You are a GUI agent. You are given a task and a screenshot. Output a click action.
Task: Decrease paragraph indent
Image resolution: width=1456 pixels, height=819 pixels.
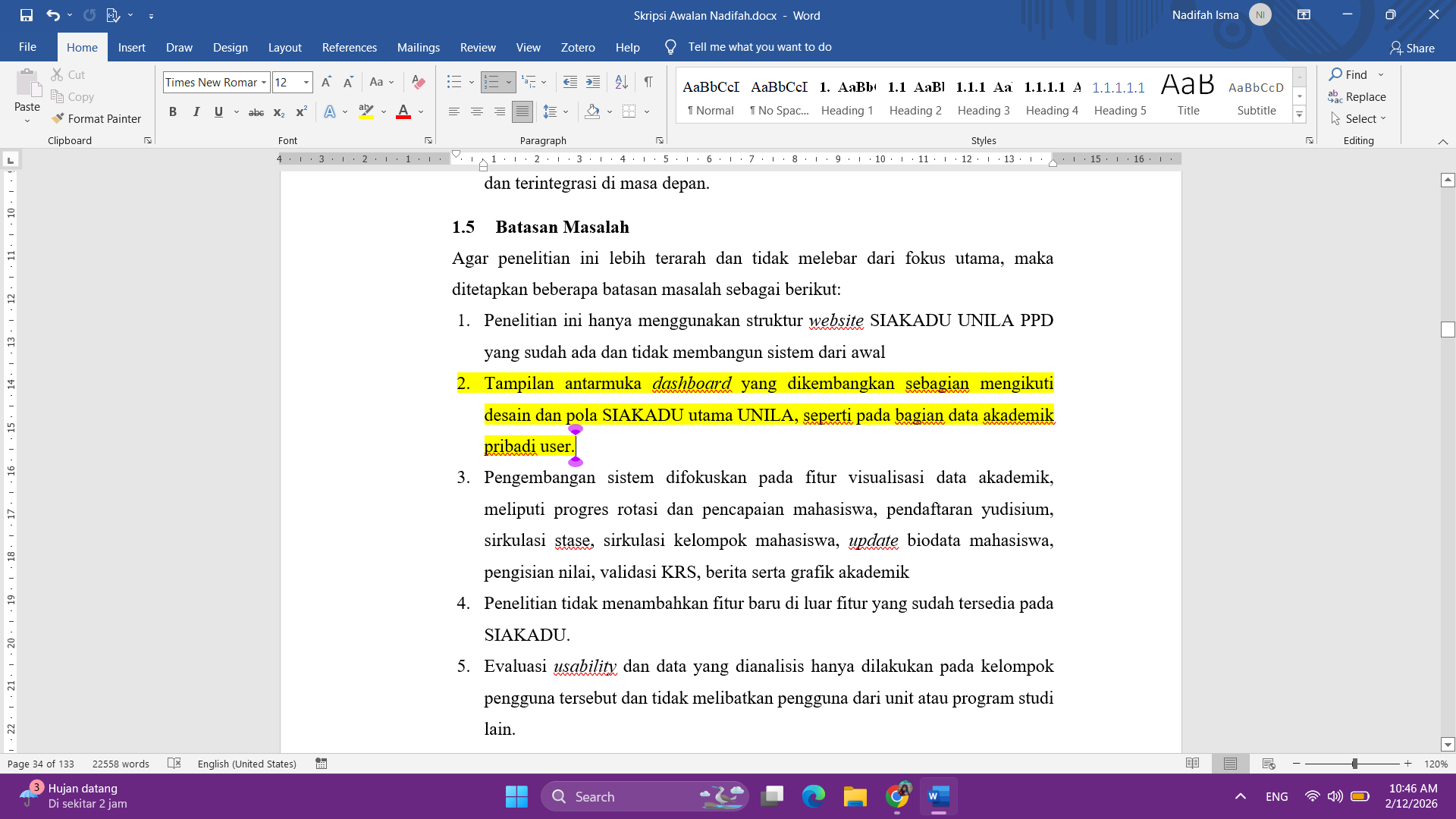click(570, 82)
